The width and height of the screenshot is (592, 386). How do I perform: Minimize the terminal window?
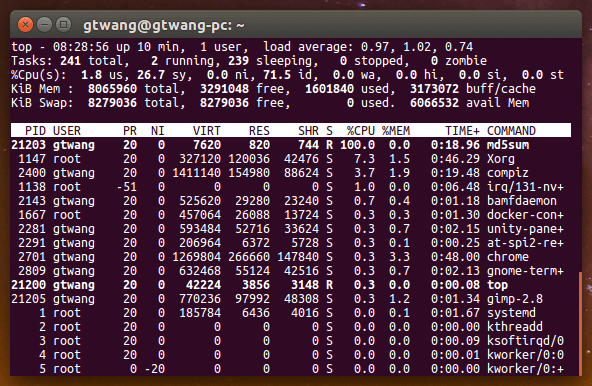pos(45,25)
